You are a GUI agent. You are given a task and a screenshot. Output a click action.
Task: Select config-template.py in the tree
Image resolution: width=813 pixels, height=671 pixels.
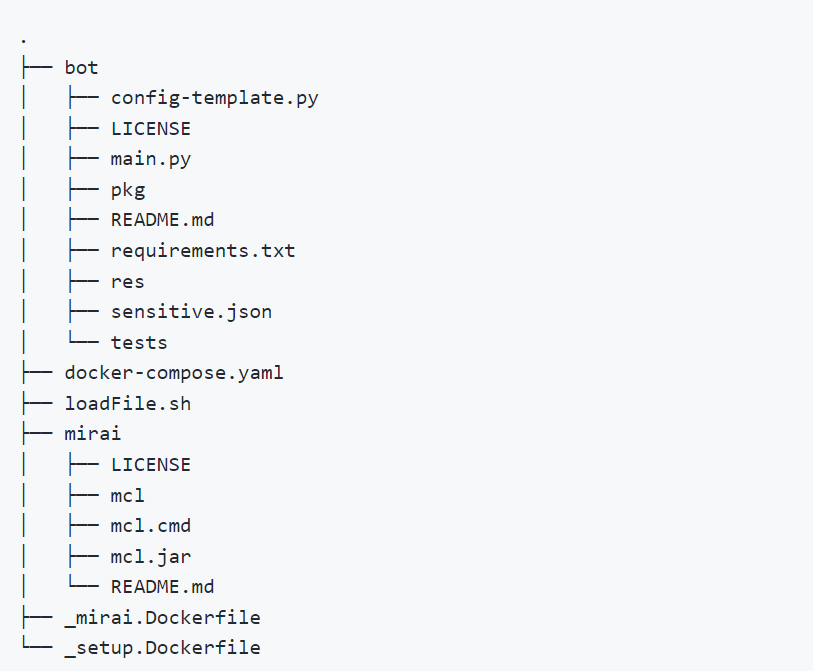[215, 98]
